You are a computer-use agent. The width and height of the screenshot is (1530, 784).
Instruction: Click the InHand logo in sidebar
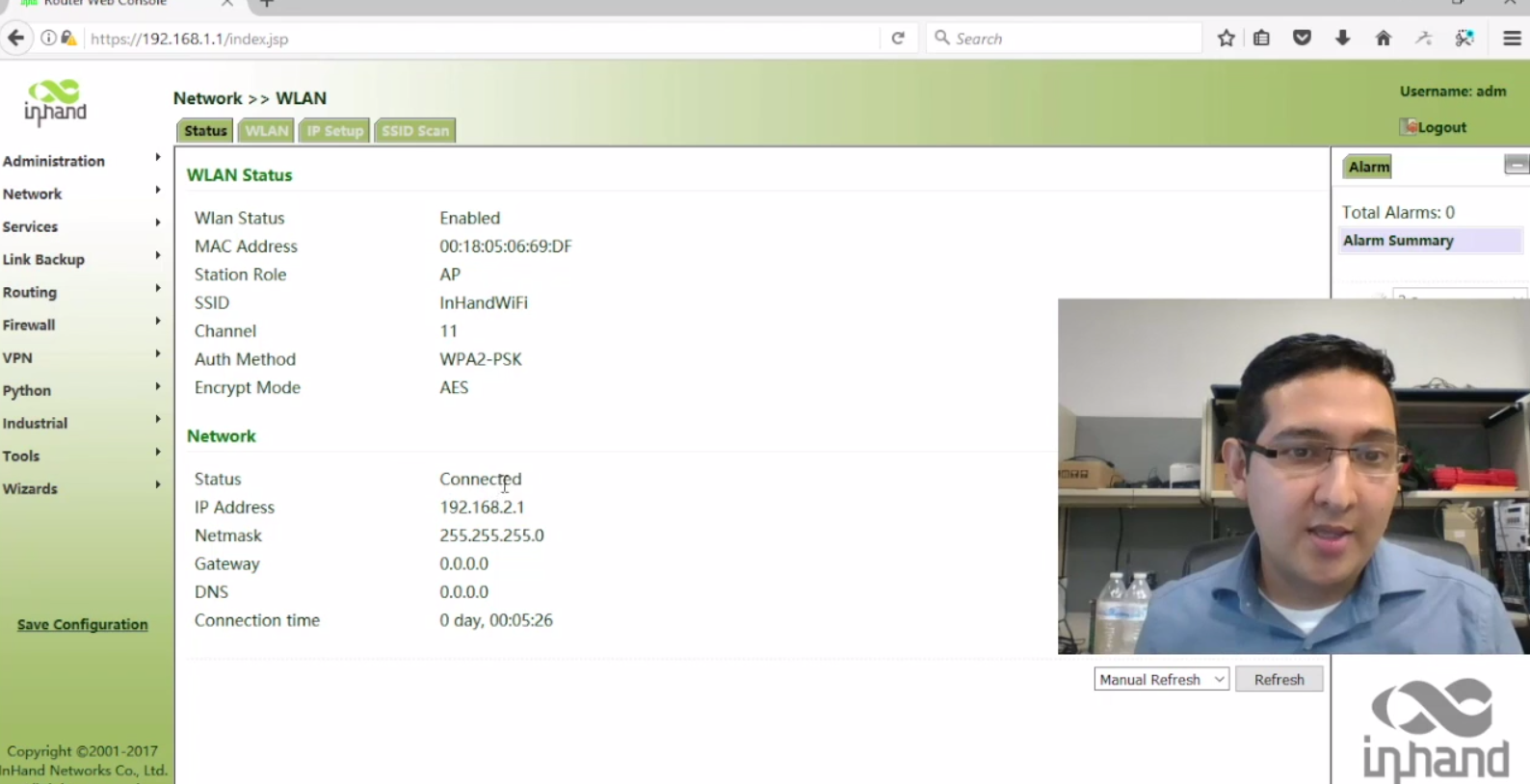(55, 103)
